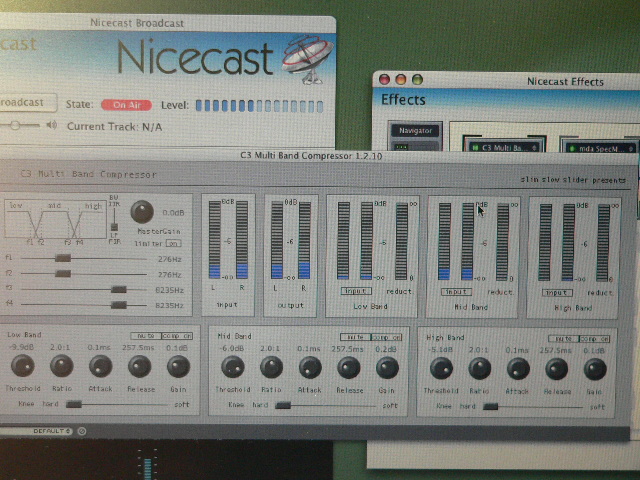
Task: Adjust the Low Band Attack knob
Action: tap(100, 366)
